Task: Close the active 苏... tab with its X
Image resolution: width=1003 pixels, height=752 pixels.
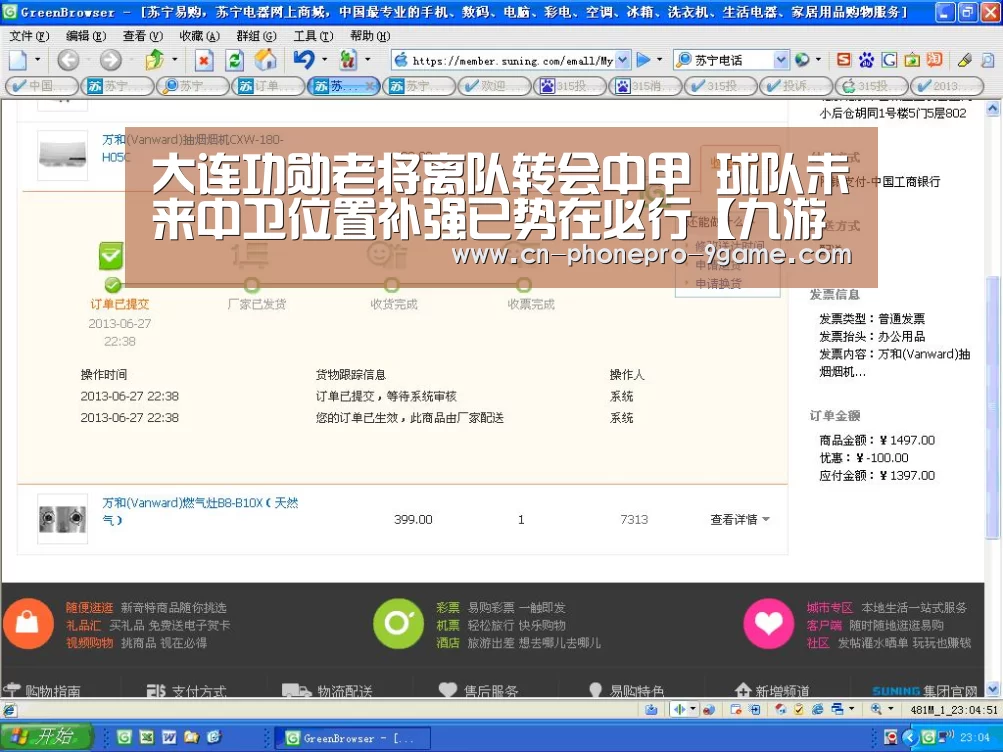Action: click(370, 86)
